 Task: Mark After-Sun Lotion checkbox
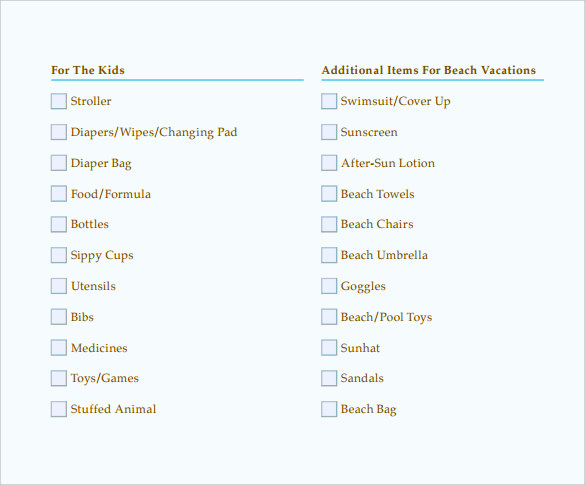329,163
